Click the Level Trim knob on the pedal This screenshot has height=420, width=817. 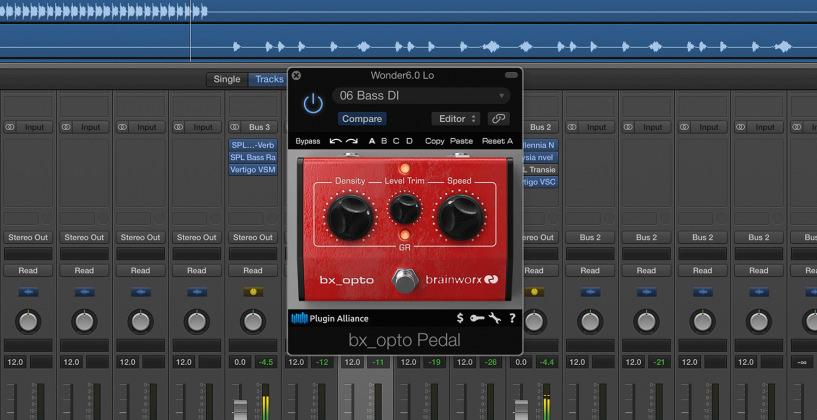tap(405, 208)
